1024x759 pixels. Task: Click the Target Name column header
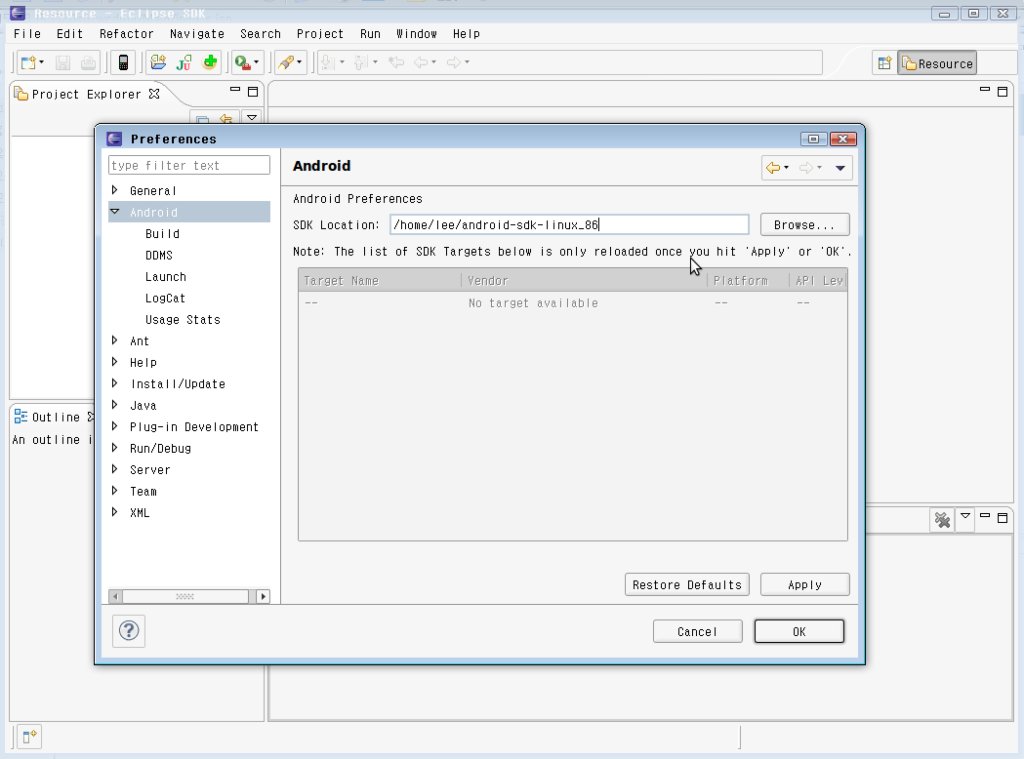click(380, 280)
